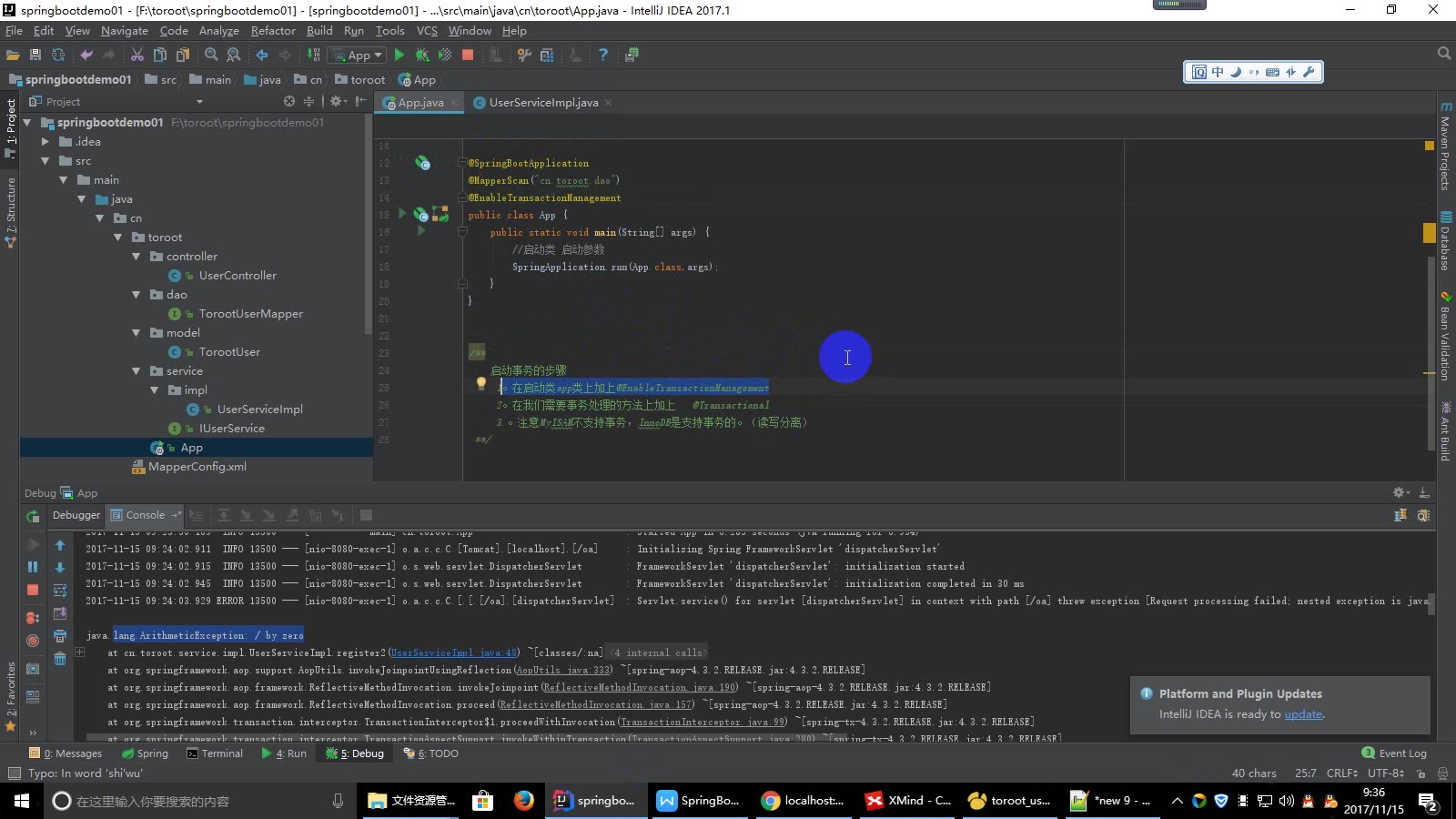Click the Debug bug toolbar icon
The height and width of the screenshot is (819, 1456).
422,56
